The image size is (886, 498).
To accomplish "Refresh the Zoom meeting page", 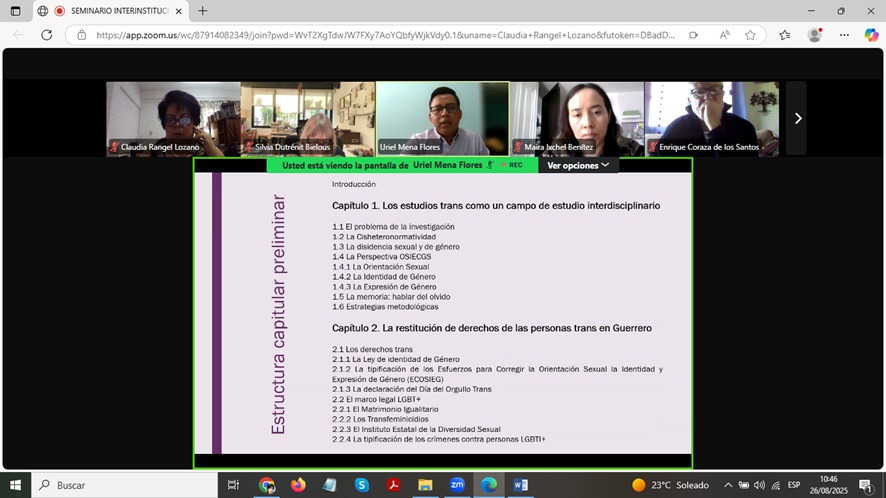I will [x=46, y=35].
